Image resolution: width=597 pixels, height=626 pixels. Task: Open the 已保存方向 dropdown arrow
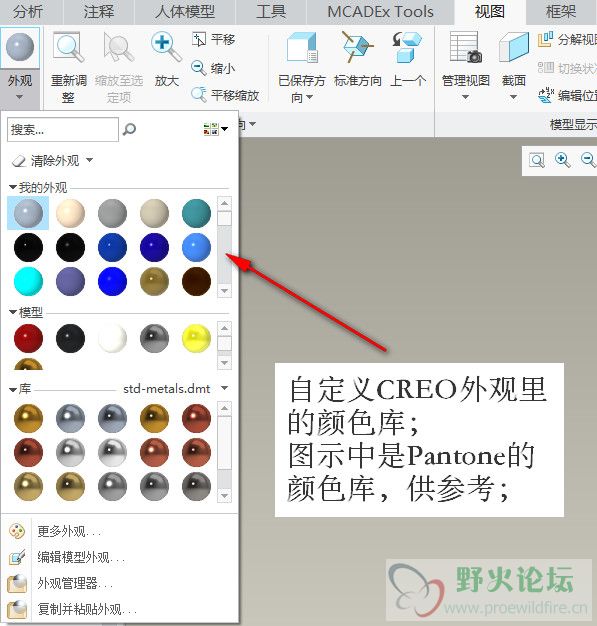point(309,97)
